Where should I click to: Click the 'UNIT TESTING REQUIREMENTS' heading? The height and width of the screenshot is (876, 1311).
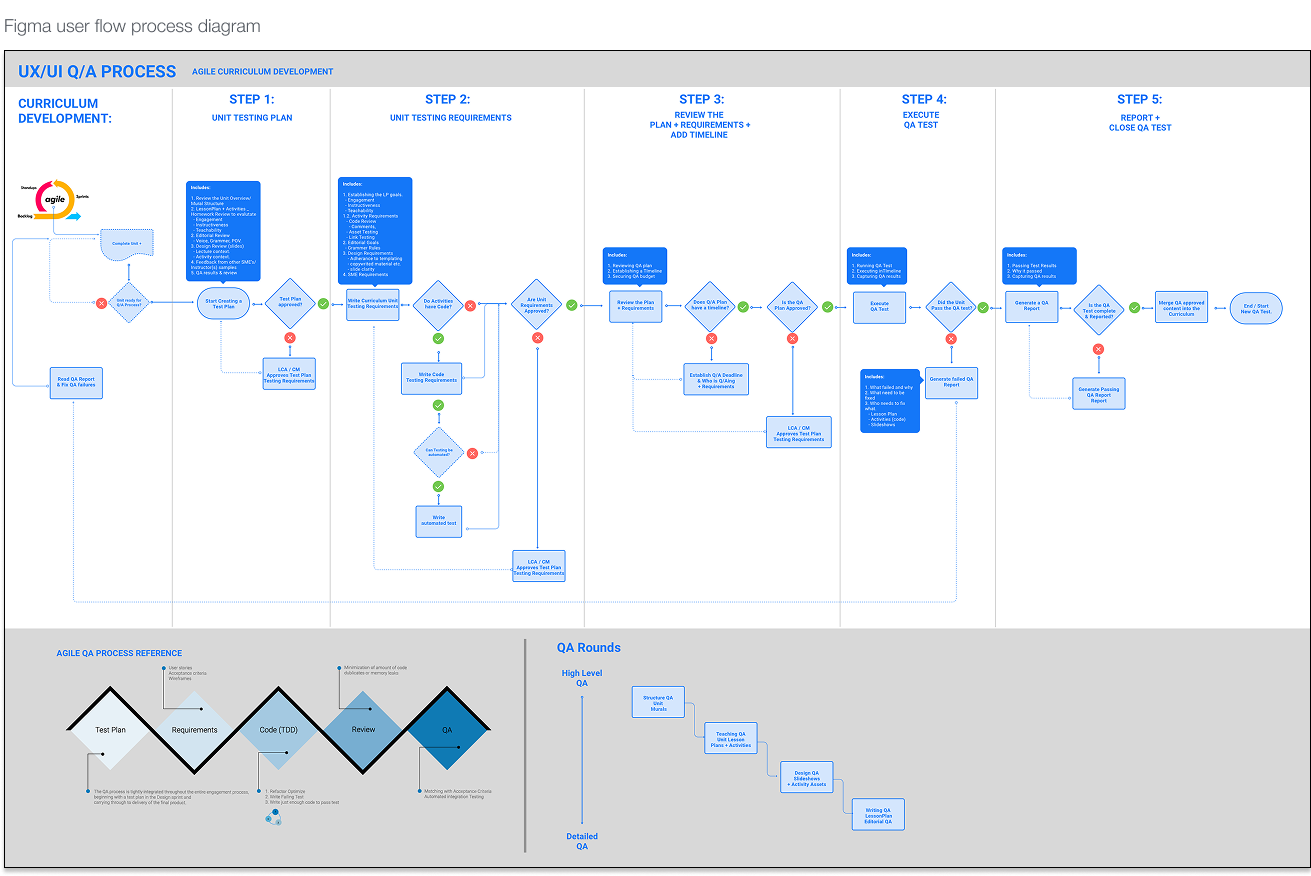coord(451,118)
